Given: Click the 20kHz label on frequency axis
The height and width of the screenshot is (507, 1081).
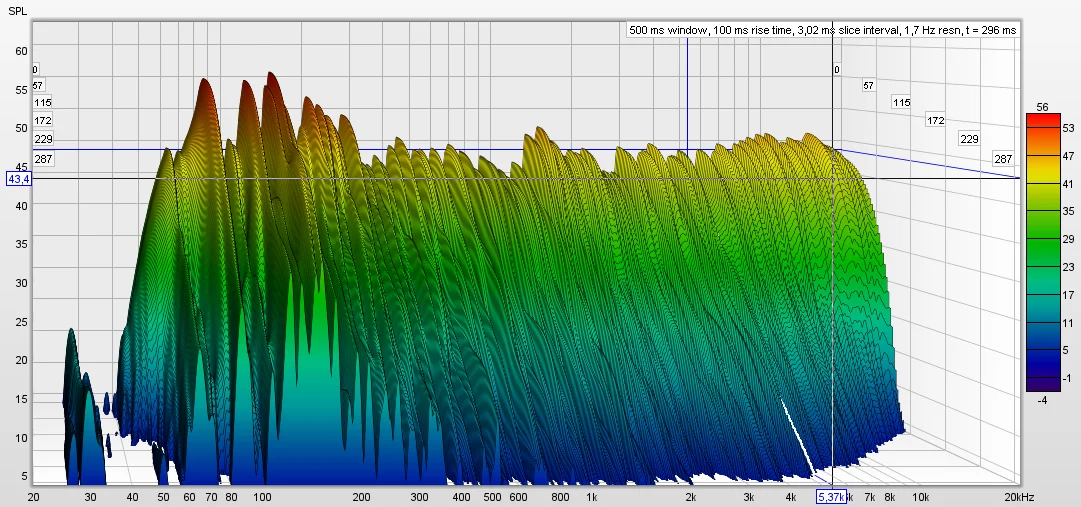Looking at the screenshot, I should pos(1019,497).
